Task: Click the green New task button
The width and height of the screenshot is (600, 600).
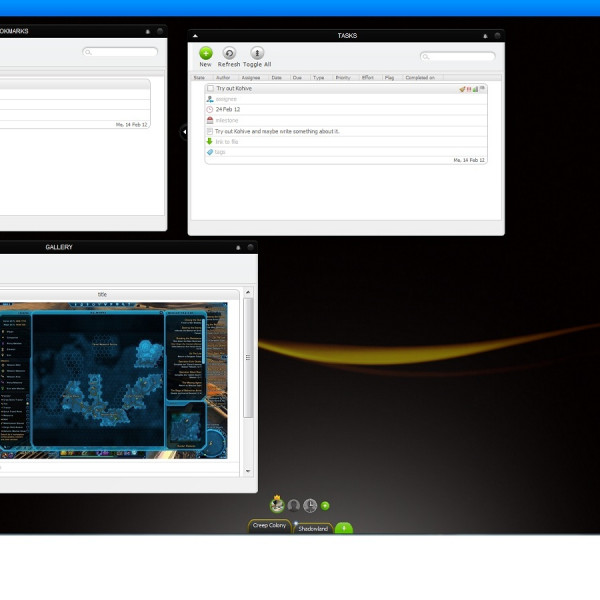Action: pos(205,54)
